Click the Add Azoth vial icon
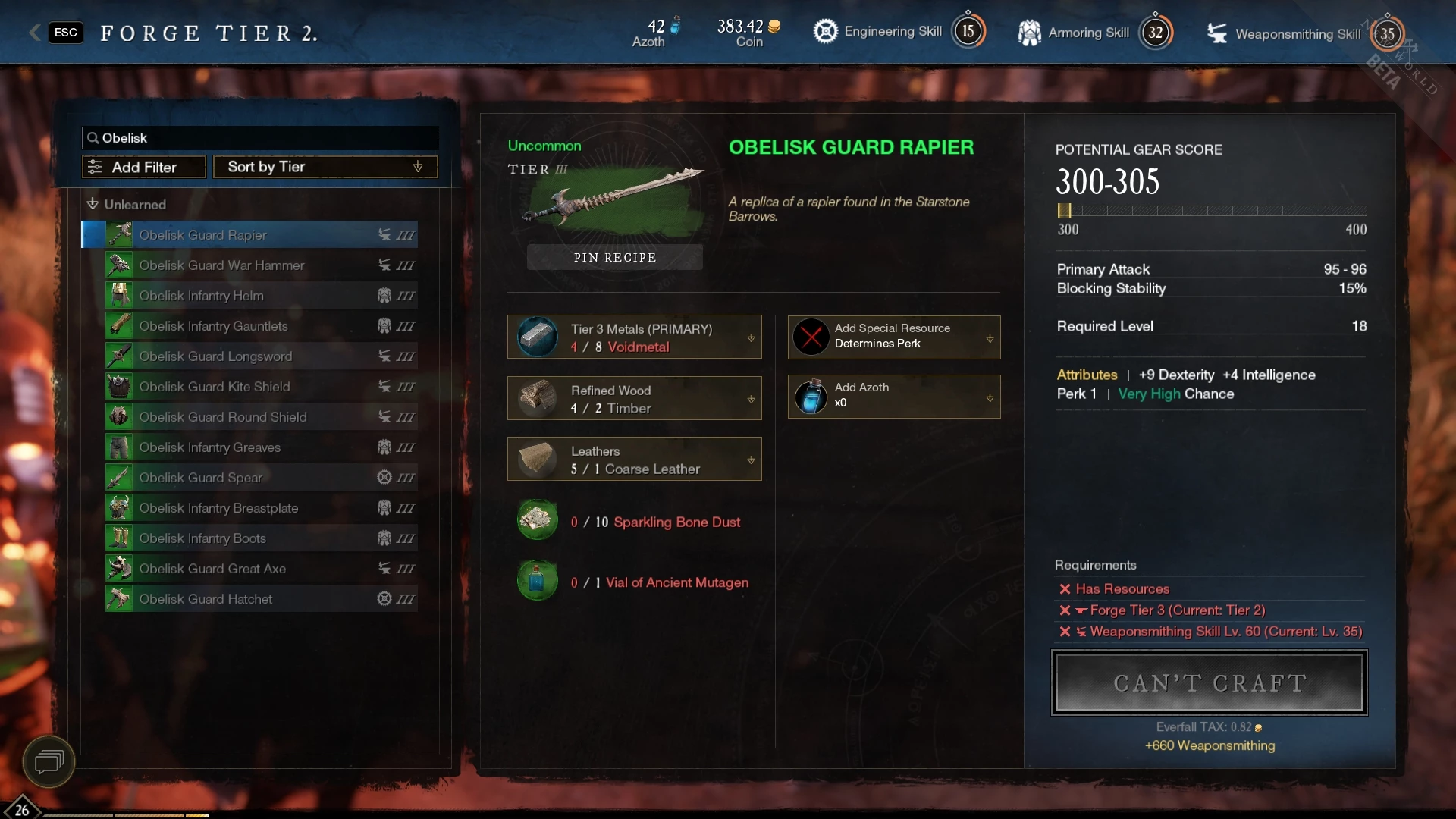The width and height of the screenshot is (1456, 819). point(811,397)
